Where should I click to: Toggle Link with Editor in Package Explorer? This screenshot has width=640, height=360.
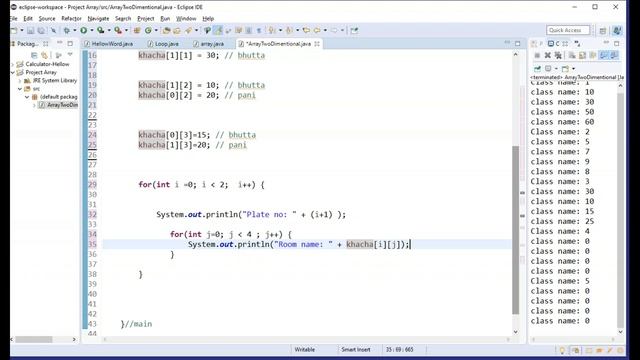pyautogui.click(x=44, y=55)
